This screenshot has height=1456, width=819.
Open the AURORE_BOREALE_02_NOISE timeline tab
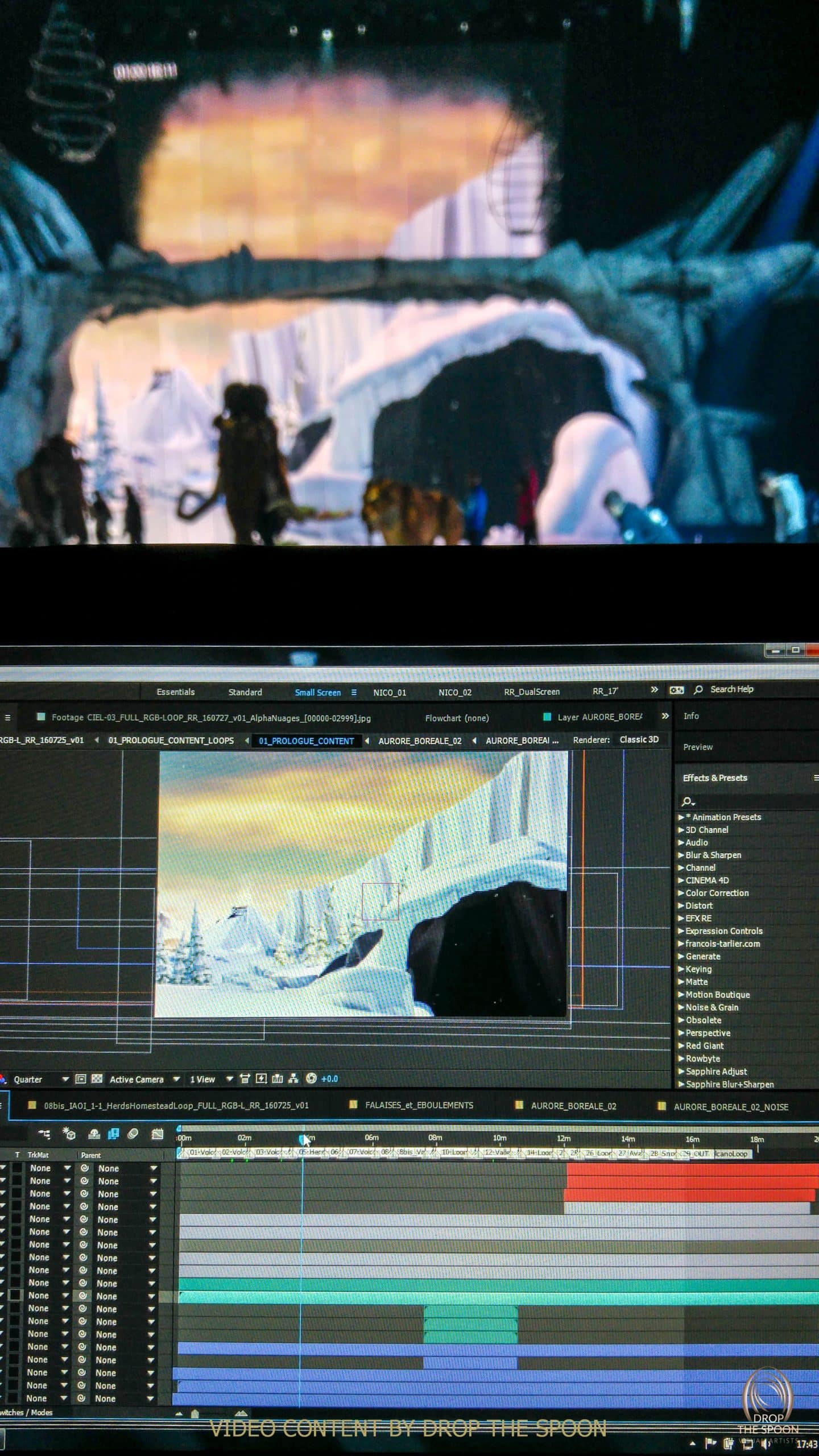[731, 1107]
